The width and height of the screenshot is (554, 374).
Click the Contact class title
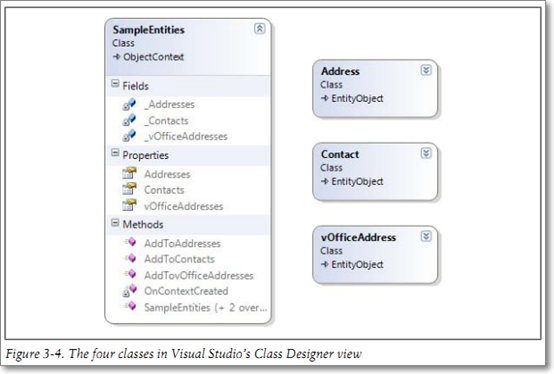tap(340, 154)
